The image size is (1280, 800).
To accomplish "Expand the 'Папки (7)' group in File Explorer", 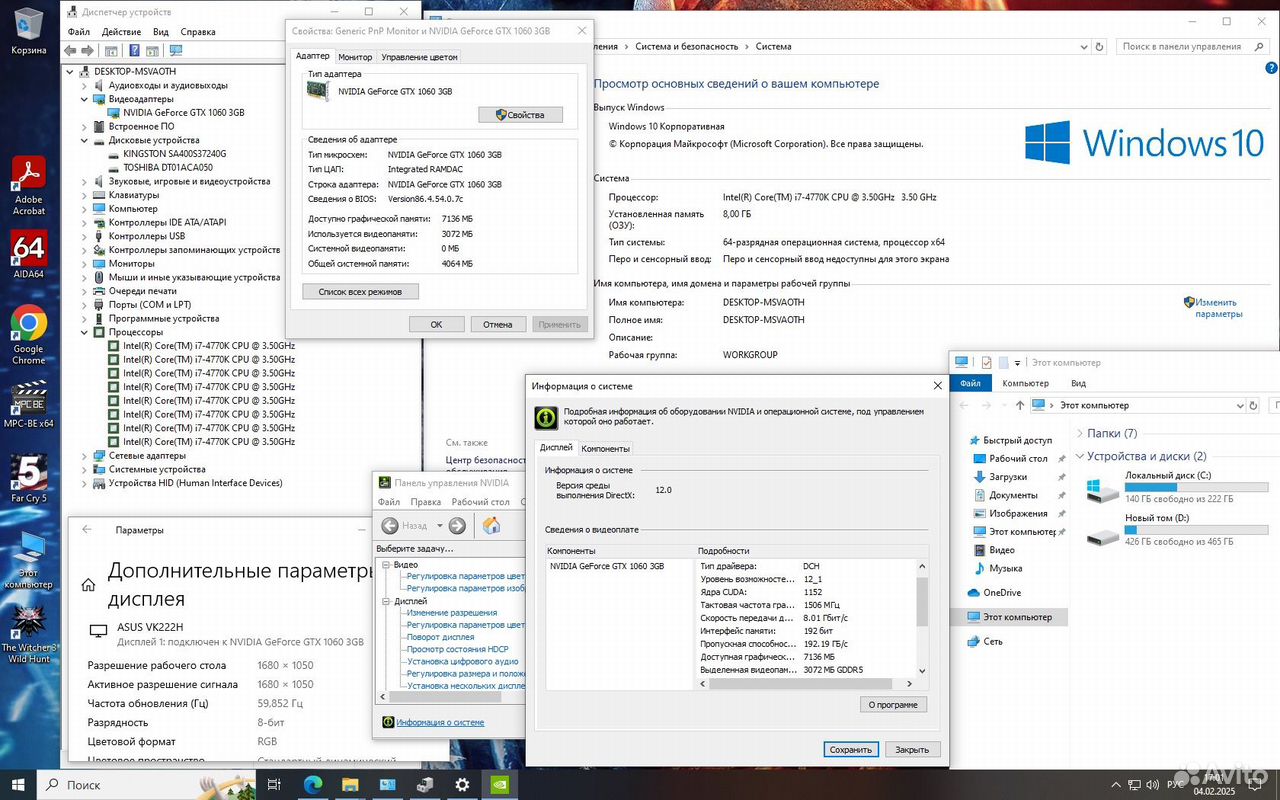I will pyautogui.click(x=1080, y=433).
